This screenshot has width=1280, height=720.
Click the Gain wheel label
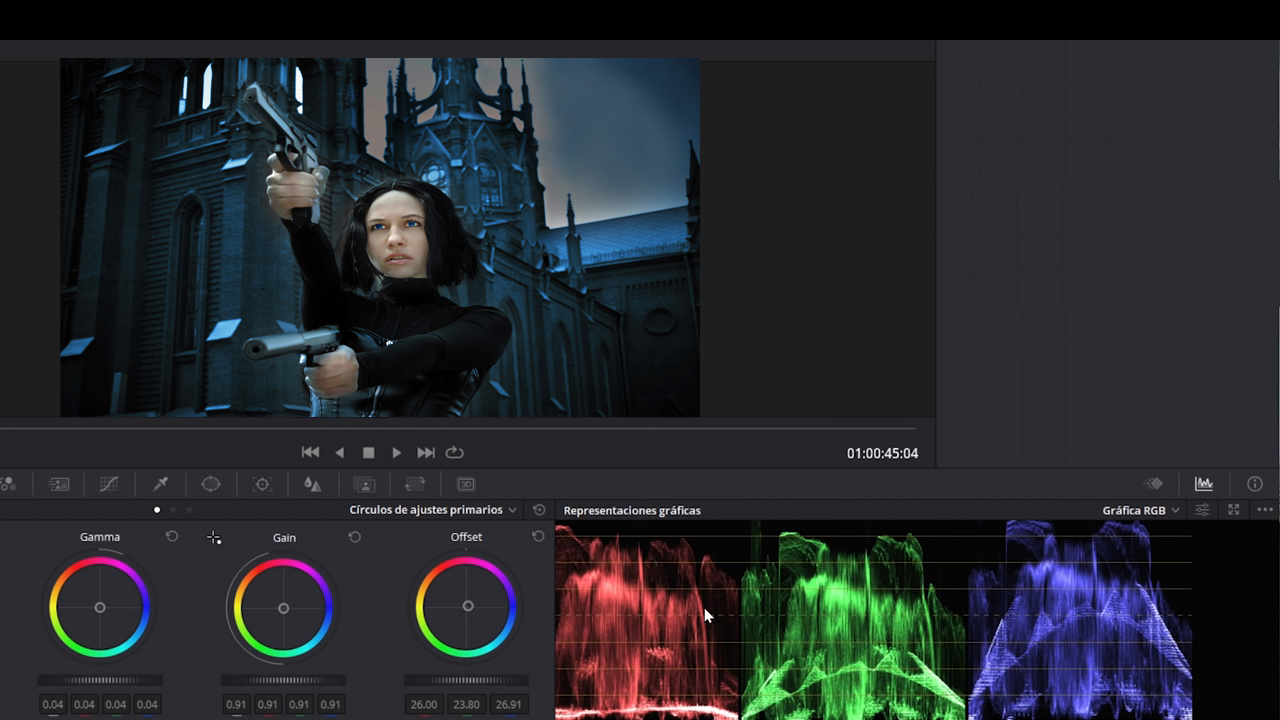[284, 537]
